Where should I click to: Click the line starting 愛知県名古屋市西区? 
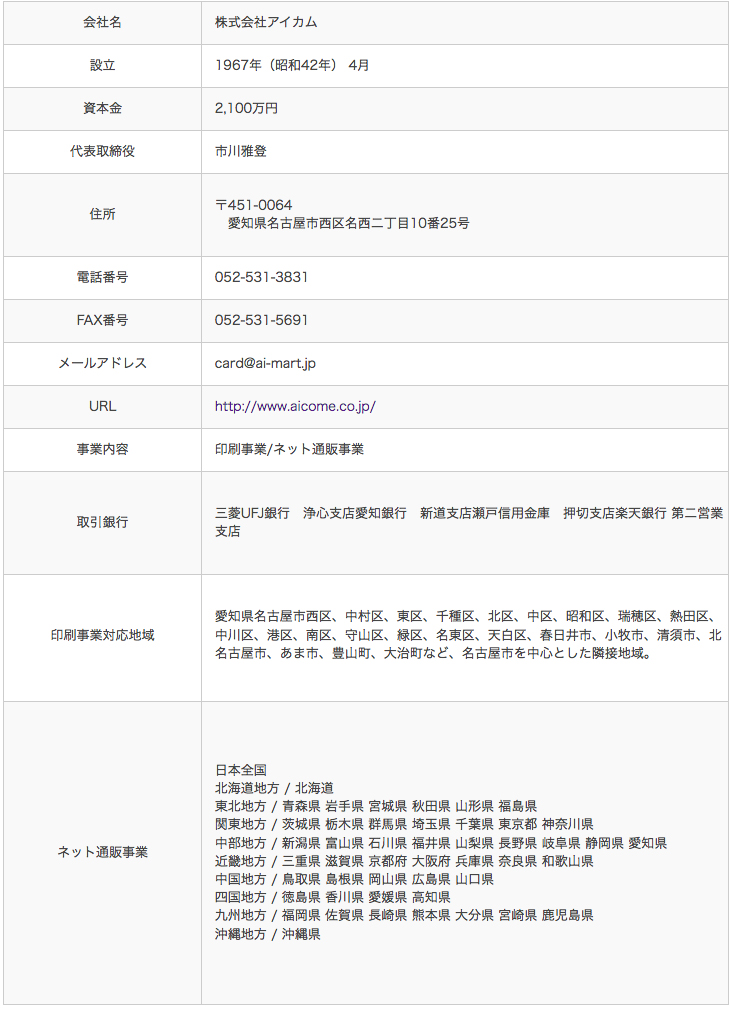pos(468,617)
